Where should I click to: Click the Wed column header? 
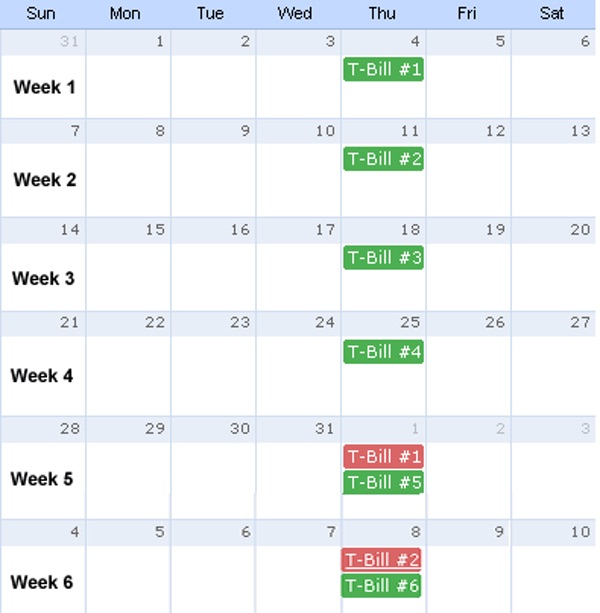point(295,13)
